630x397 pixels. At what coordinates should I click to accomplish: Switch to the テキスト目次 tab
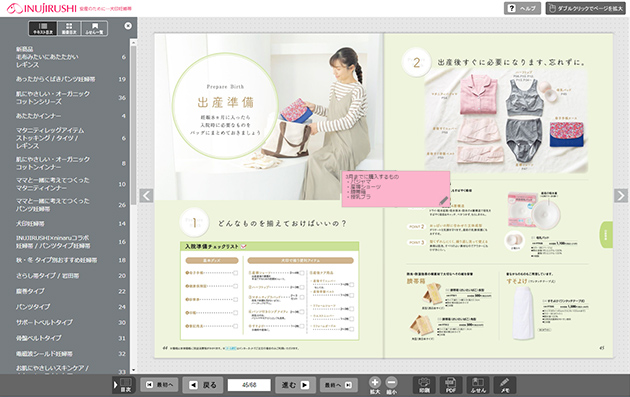pos(42,28)
